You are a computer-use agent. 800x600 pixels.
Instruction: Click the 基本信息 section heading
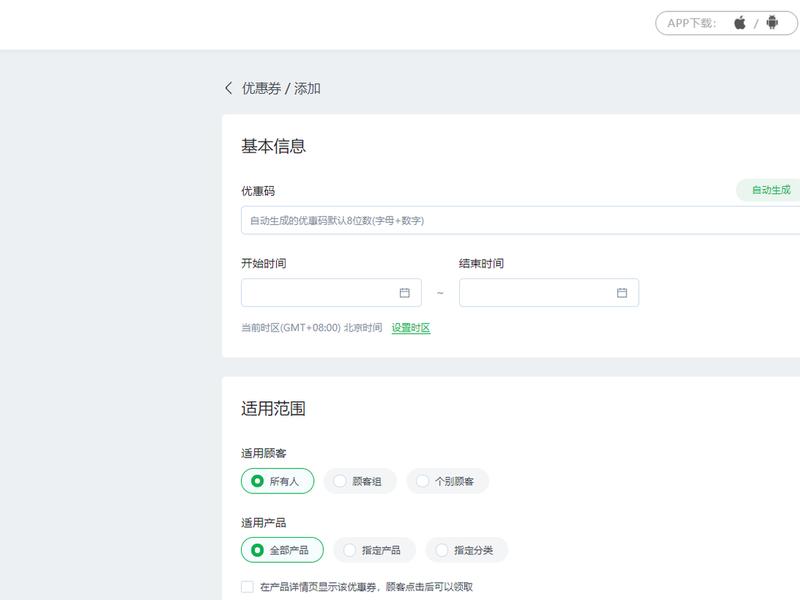(x=273, y=146)
